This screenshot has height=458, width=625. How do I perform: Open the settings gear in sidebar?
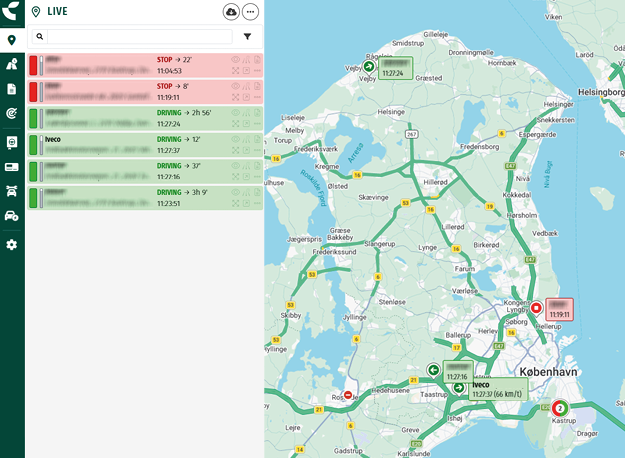(x=12, y=244)
